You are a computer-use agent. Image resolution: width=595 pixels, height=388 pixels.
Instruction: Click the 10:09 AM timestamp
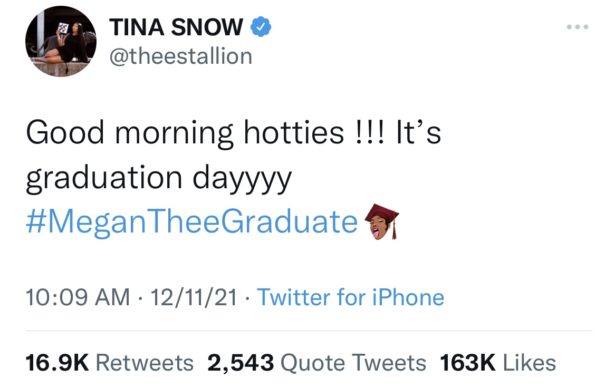78,297
